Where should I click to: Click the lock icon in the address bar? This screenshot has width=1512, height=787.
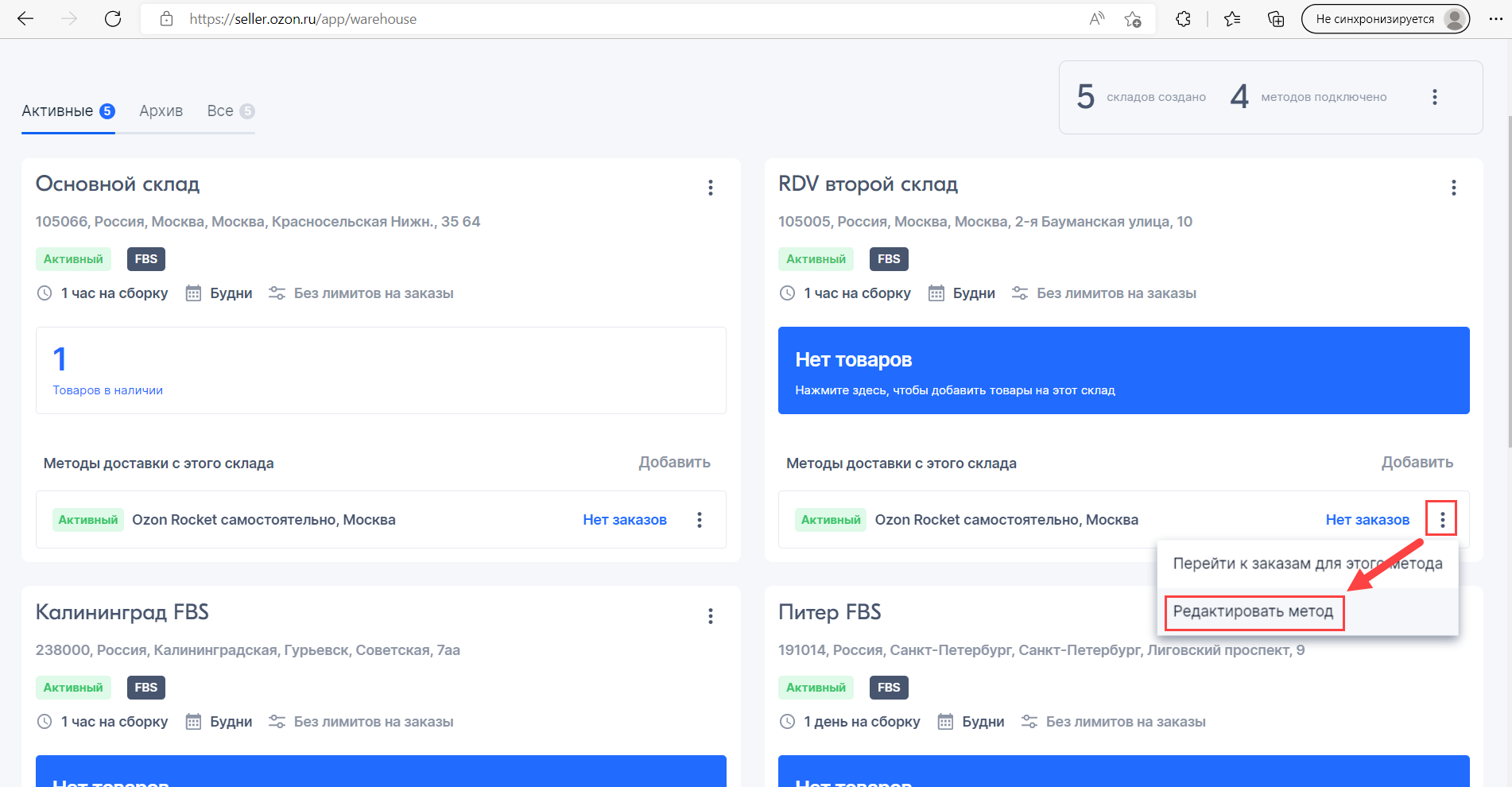(x=166, y=19)
